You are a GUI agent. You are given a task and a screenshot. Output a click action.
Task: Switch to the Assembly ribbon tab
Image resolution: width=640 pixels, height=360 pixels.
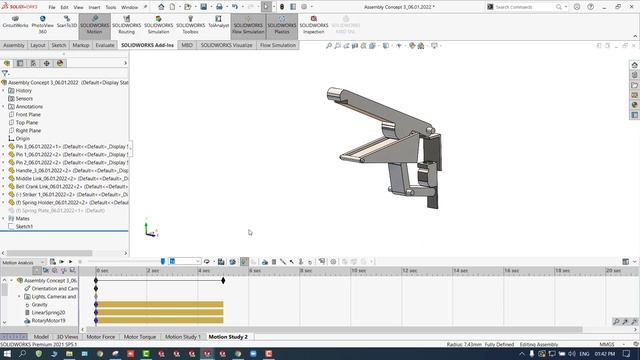14,45
